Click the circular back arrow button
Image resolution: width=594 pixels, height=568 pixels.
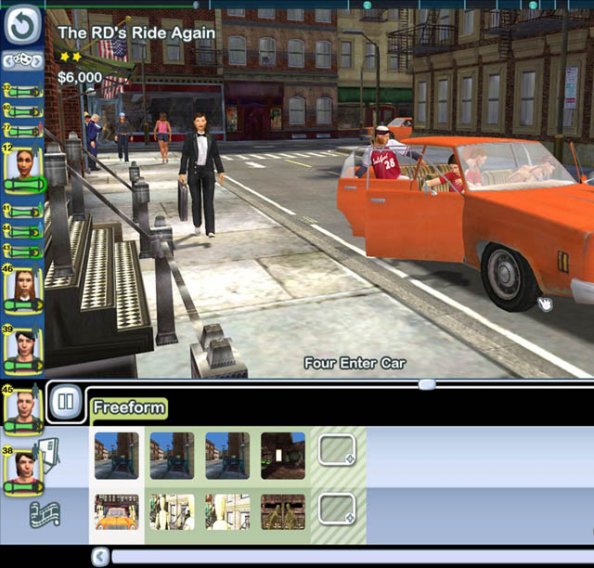click(x=23, y=25)
